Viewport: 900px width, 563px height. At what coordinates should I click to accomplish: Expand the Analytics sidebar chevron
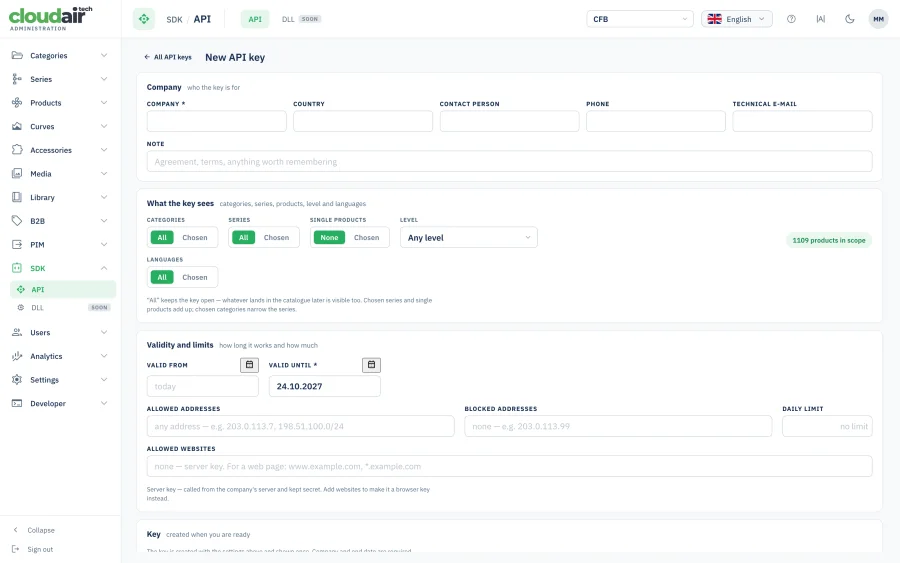pos(104,356)
